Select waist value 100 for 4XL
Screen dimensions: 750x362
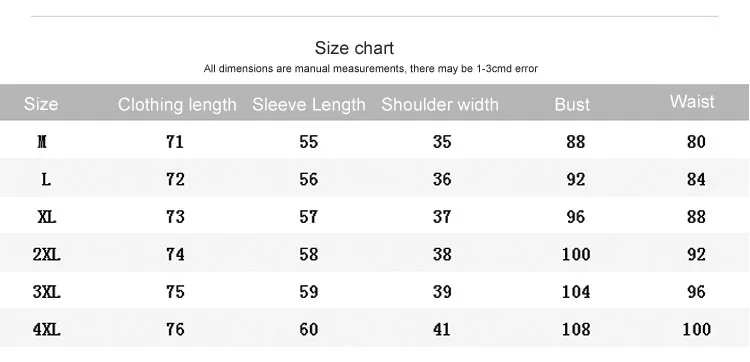click(x=696, y=329)
